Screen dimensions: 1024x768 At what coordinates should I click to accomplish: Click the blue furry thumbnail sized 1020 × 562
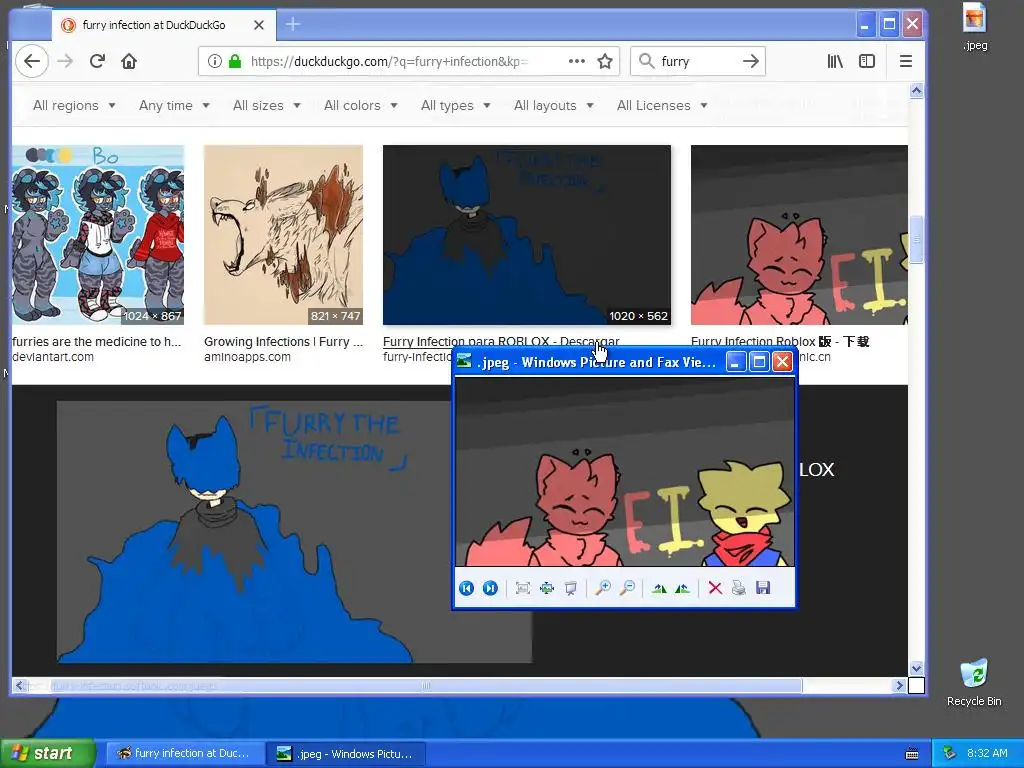point(526,234)
